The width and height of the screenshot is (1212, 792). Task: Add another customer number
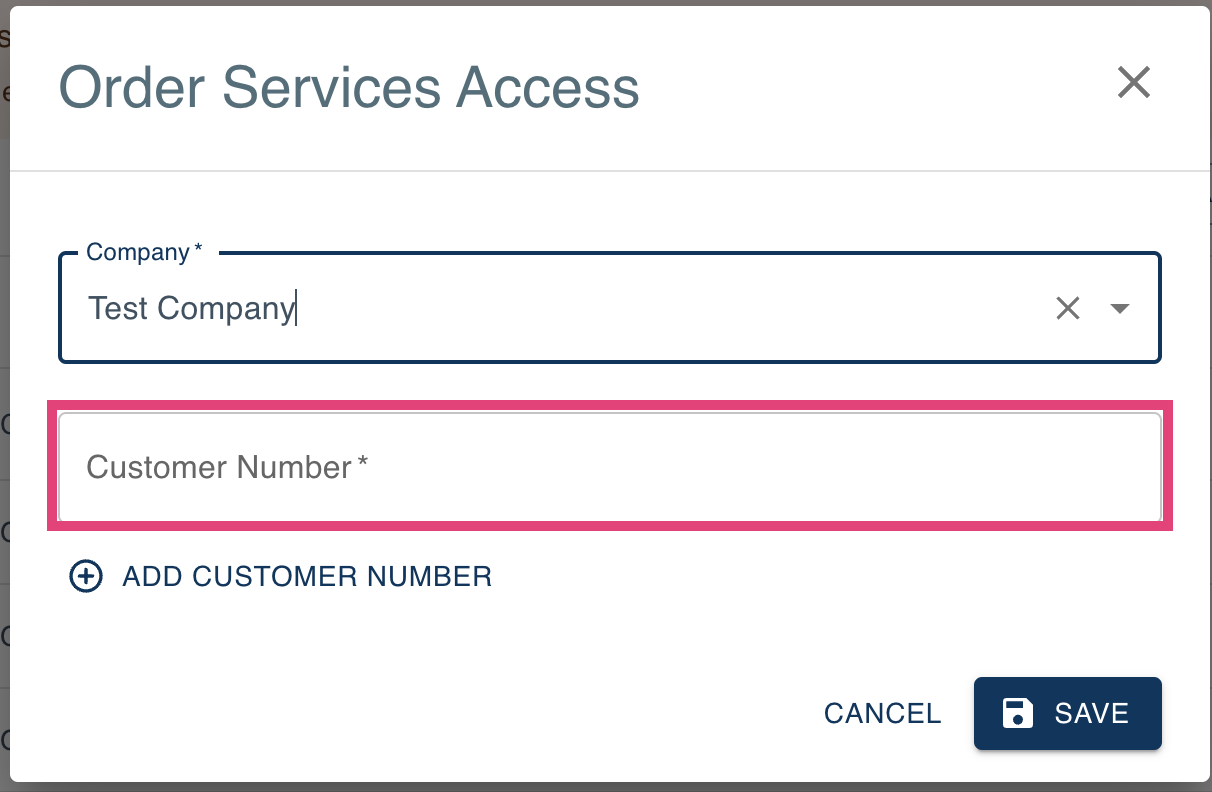(x=280, y=576)
